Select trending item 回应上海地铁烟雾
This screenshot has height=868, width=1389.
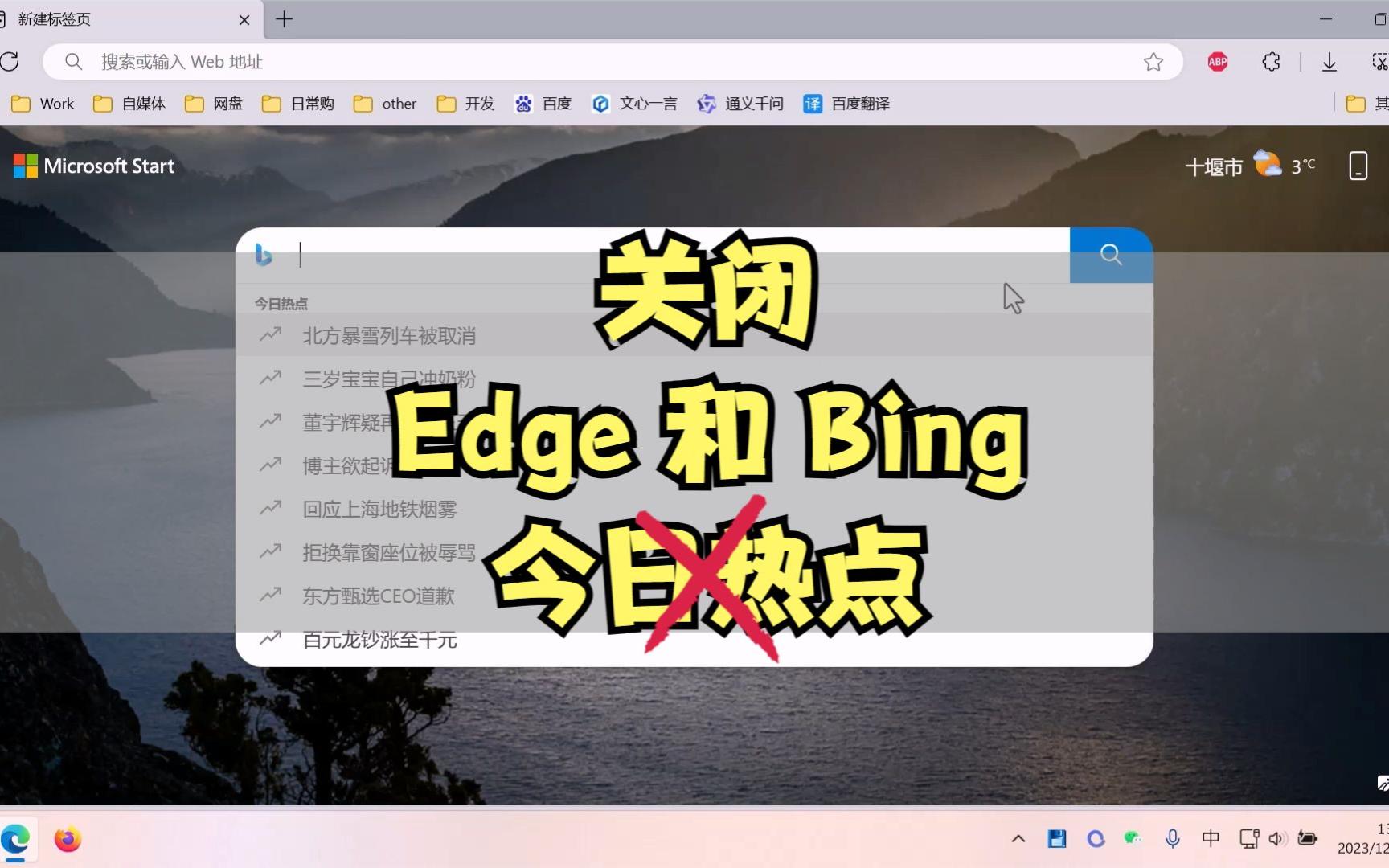[694, 509]
